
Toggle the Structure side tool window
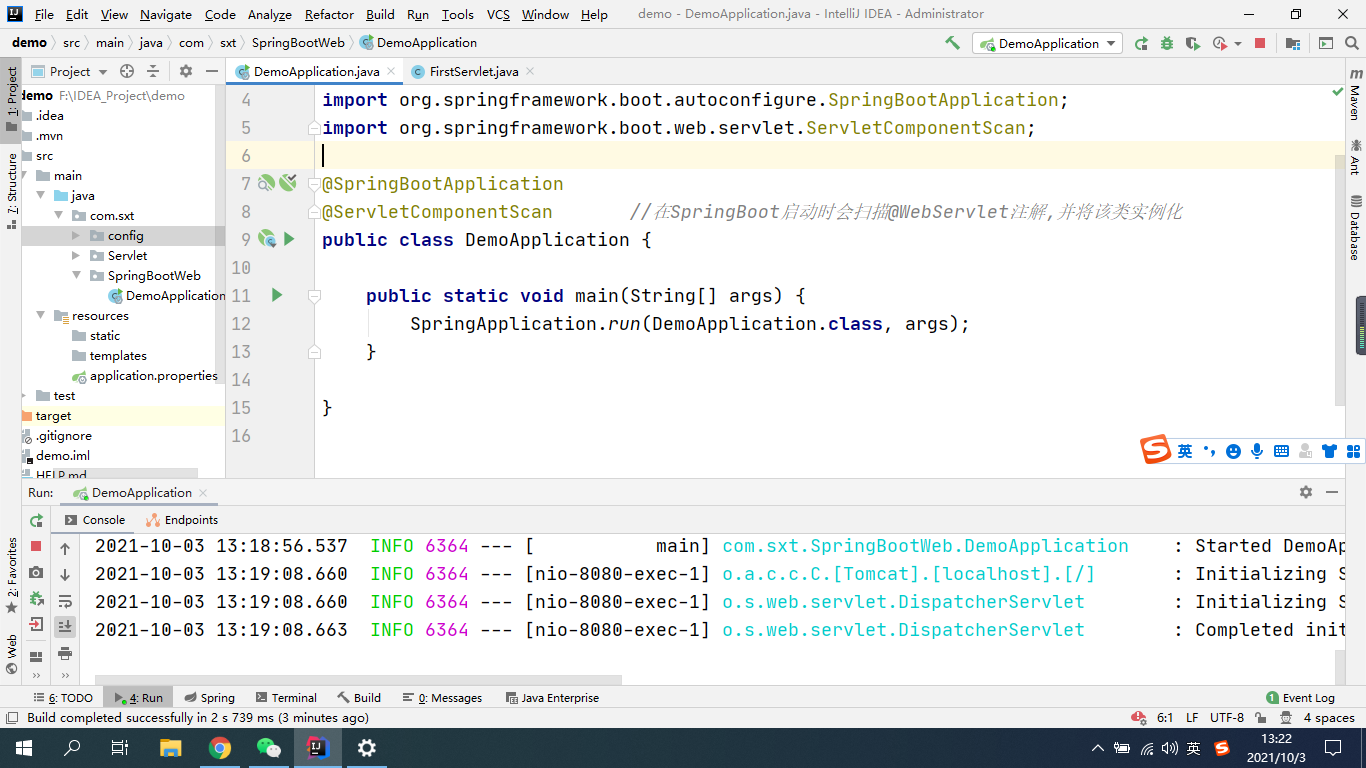click(x=12, y=191)
